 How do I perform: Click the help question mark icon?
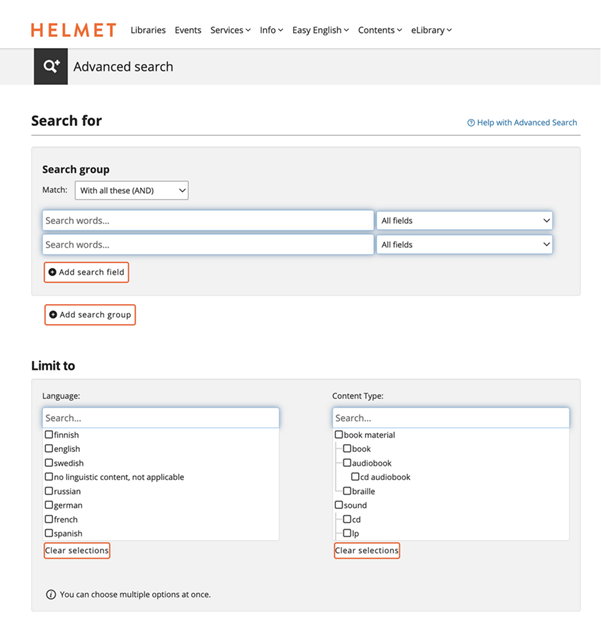471,123
